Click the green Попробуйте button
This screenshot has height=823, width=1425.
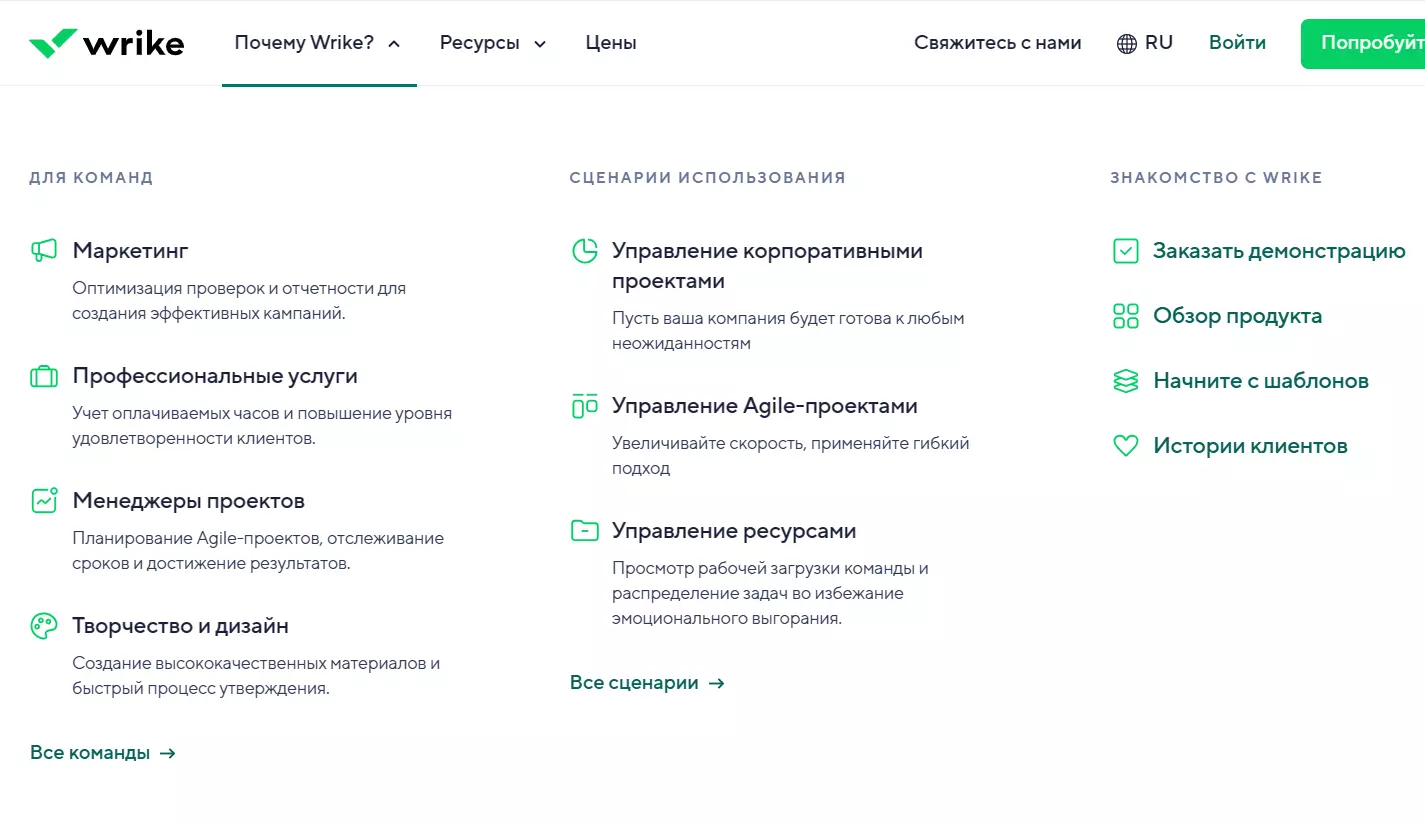1363,44
